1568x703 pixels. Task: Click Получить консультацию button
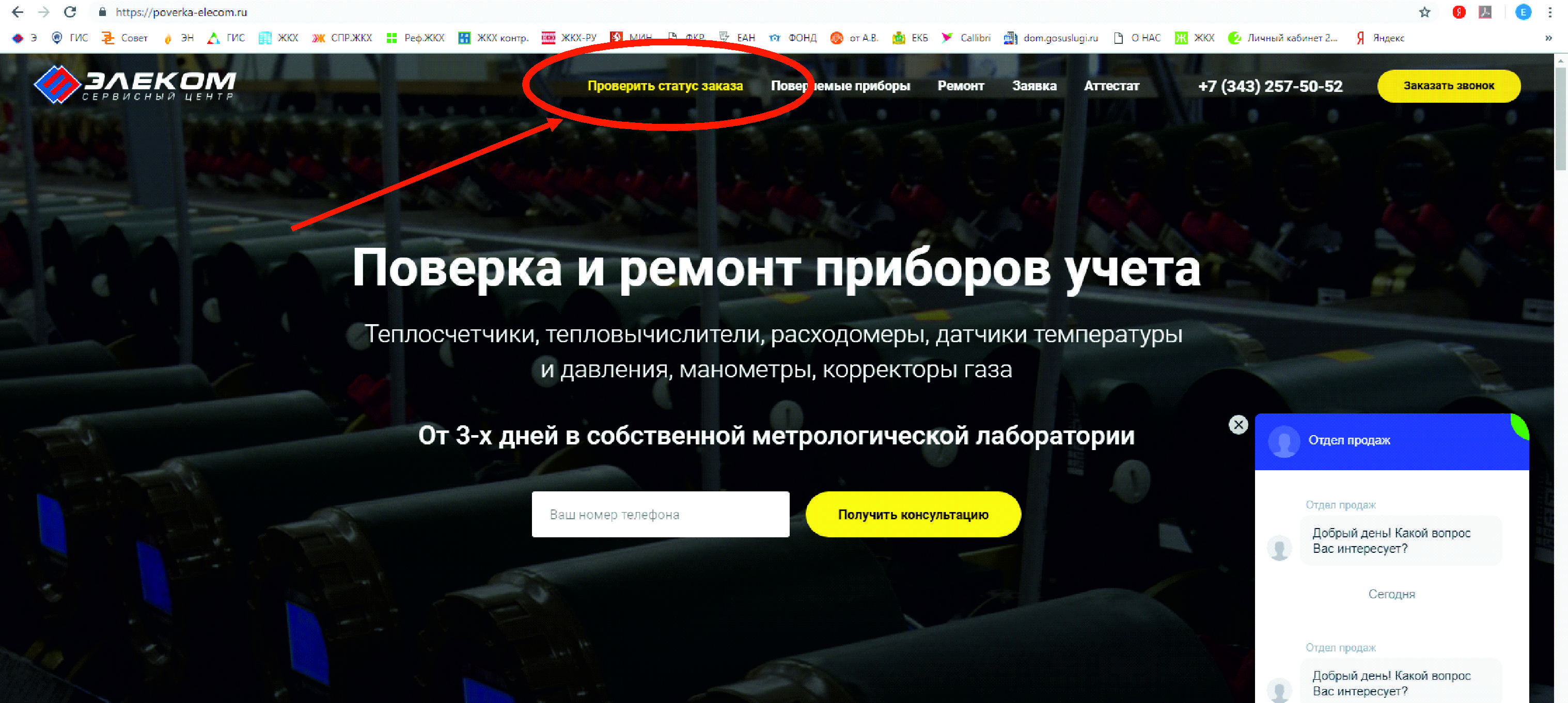pos(913,515)
